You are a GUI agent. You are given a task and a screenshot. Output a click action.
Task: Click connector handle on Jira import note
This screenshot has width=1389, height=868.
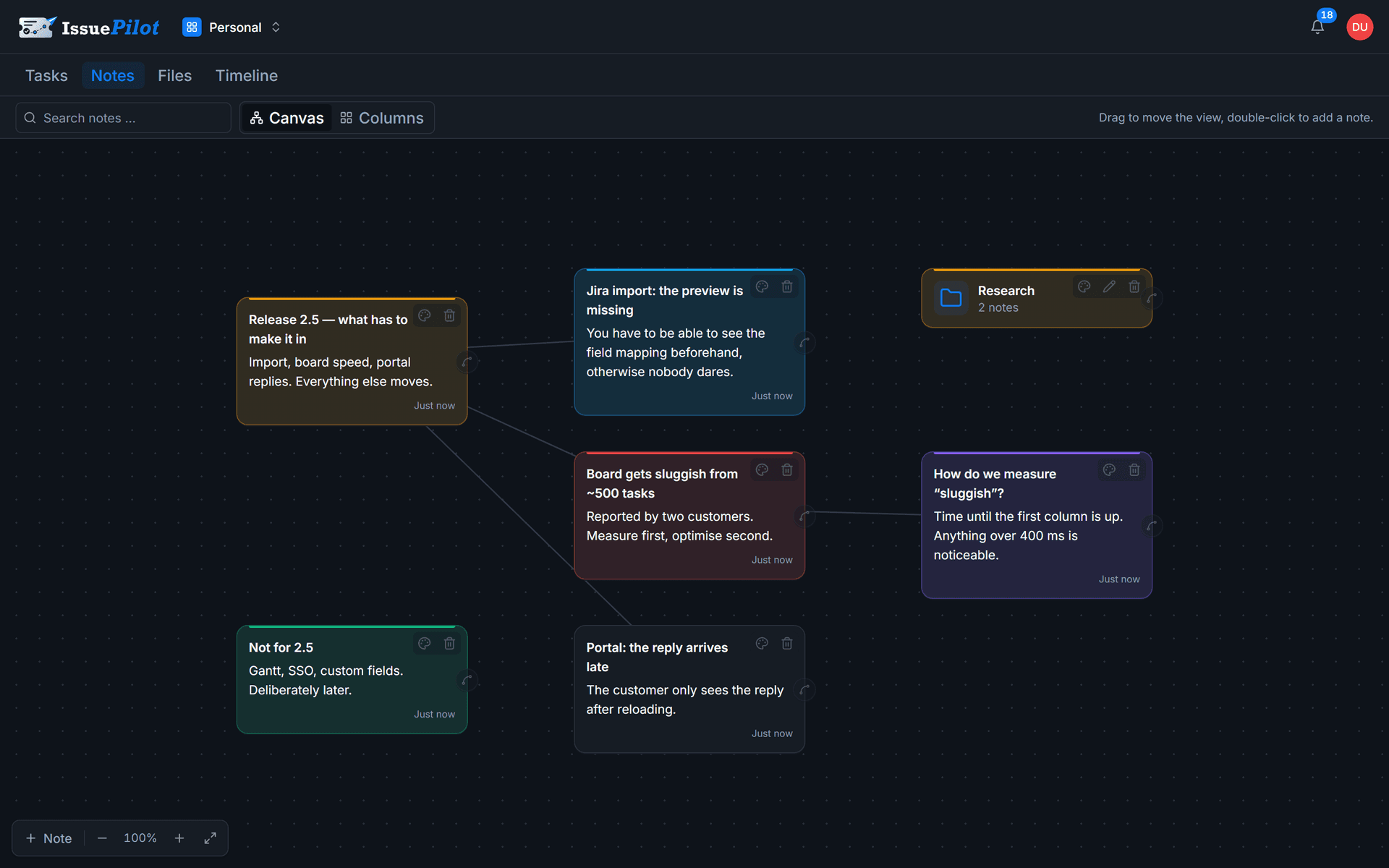pos(804,342)
